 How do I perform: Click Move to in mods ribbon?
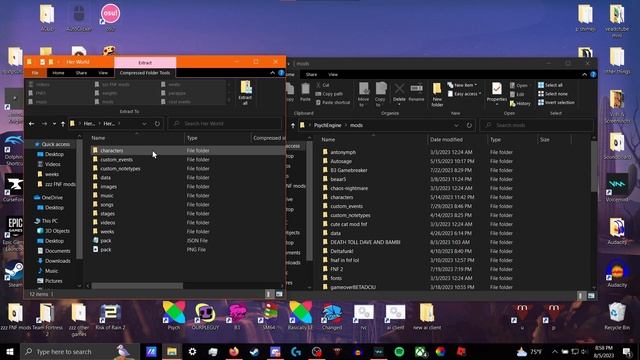(363, 94)
